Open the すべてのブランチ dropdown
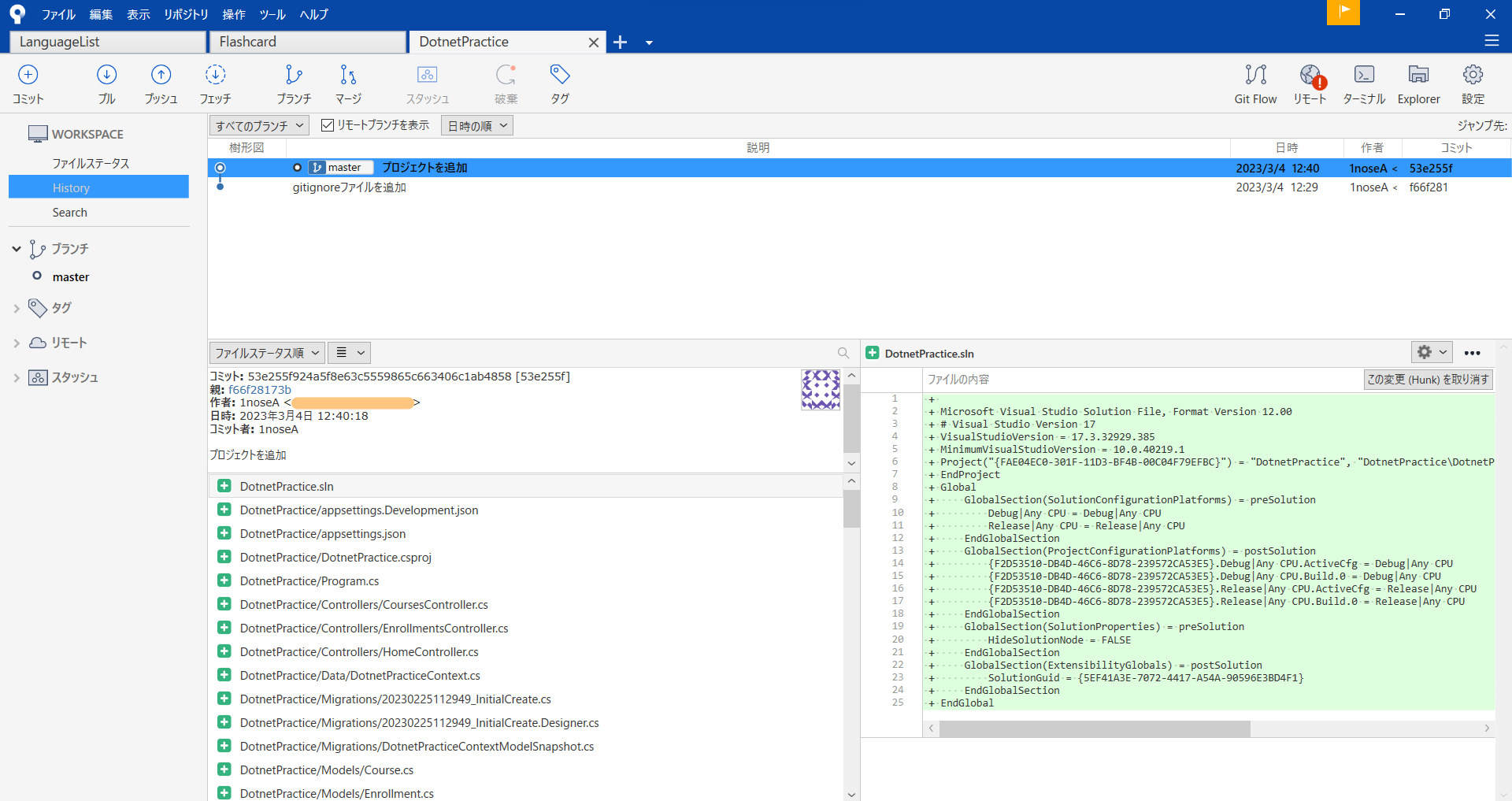1512x801 pixels. point(256,124)
